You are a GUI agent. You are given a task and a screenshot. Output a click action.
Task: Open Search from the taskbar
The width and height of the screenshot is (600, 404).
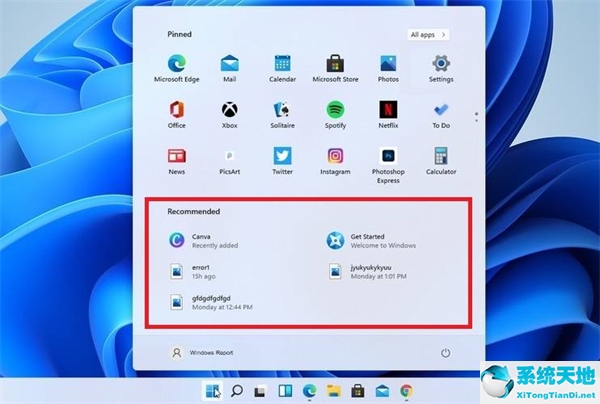[x=237, y=391]
